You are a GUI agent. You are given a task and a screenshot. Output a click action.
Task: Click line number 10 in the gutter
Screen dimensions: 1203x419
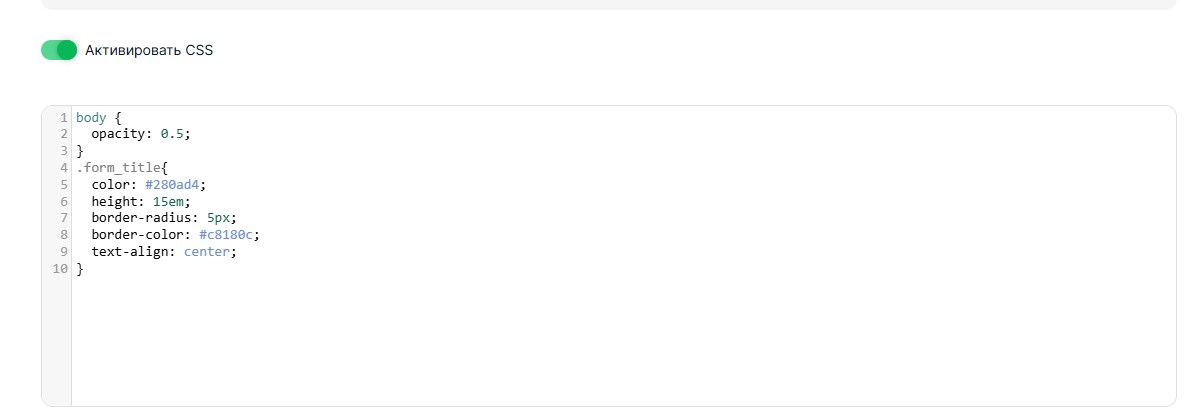tap(60, 270)
